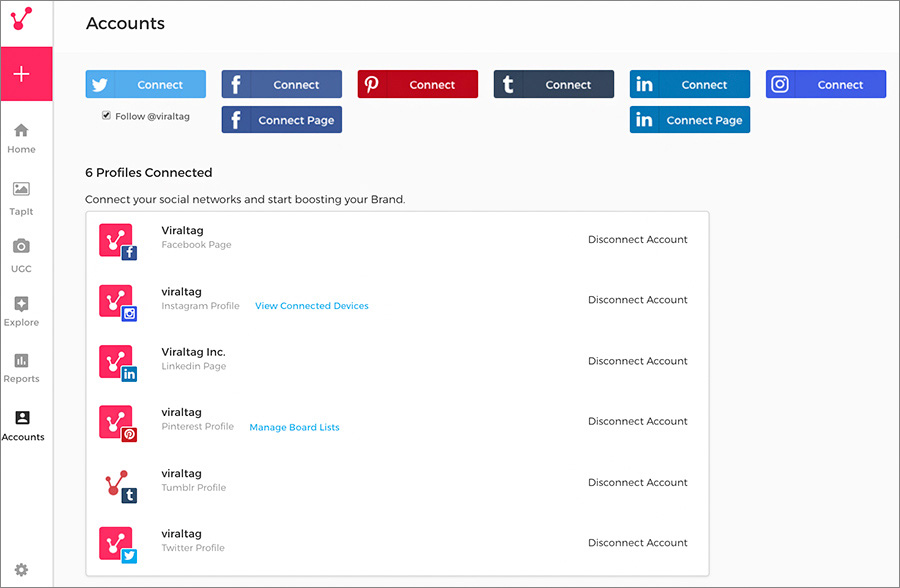
Task: Connect a Twitter account
Action: (x=146, y=84)
